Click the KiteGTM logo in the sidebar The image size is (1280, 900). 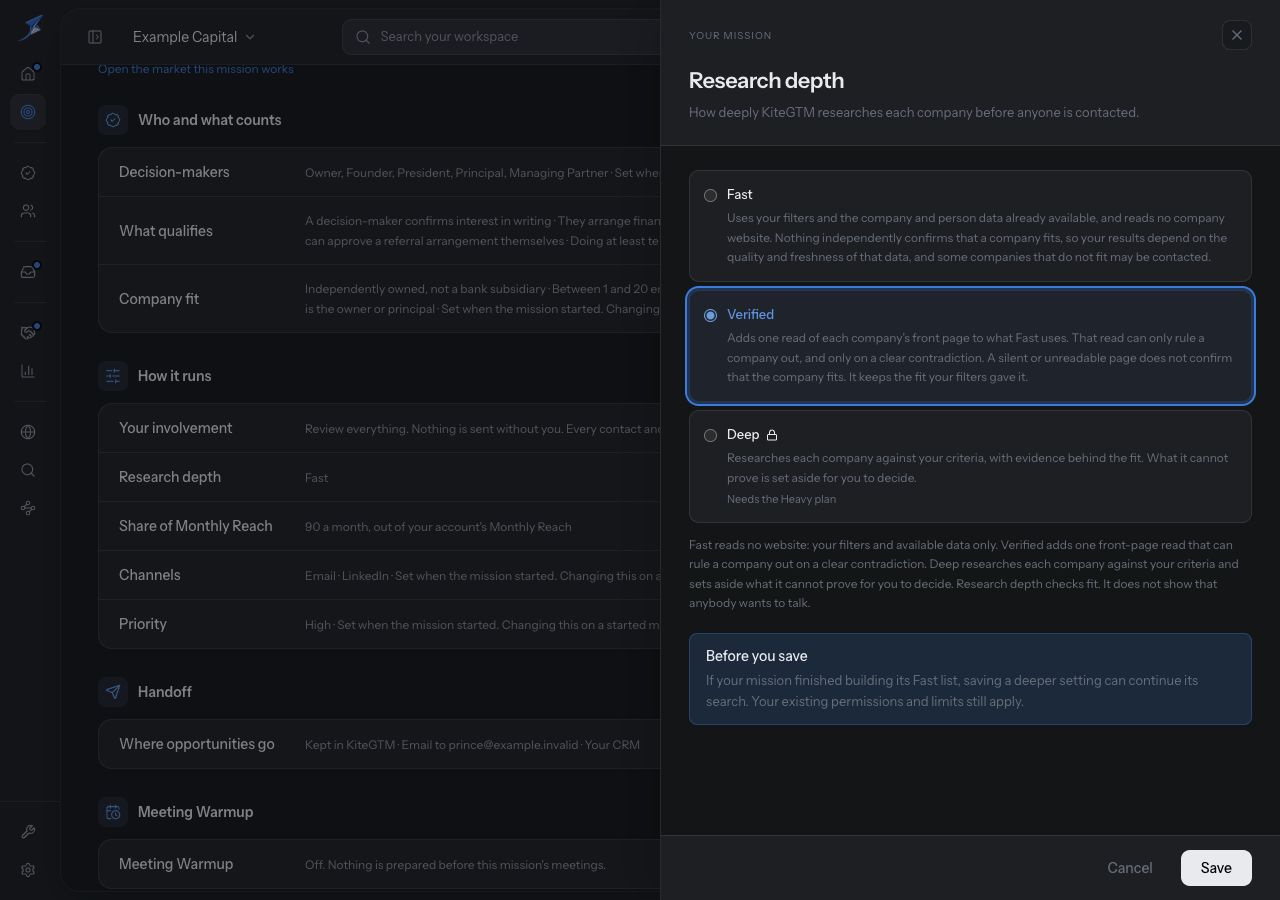point(30,28)
